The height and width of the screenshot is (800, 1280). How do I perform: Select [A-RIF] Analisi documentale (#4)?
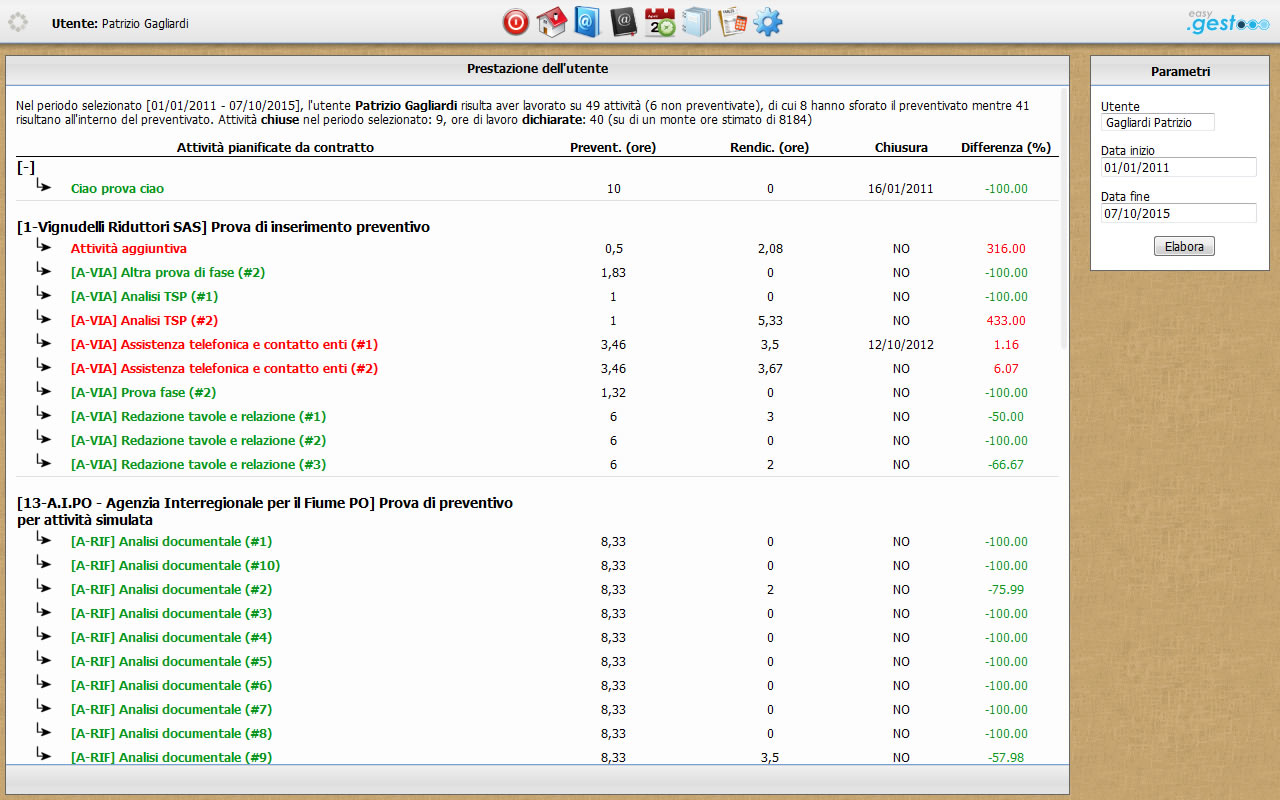171,637
